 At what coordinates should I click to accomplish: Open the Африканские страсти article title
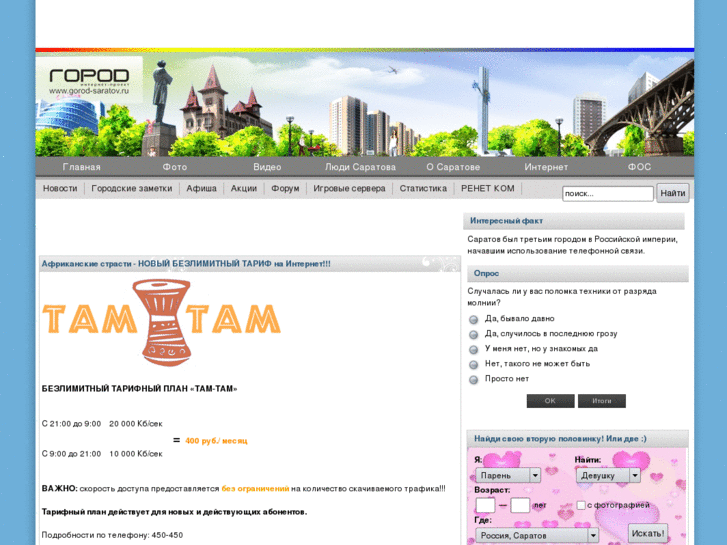point(186,264)
